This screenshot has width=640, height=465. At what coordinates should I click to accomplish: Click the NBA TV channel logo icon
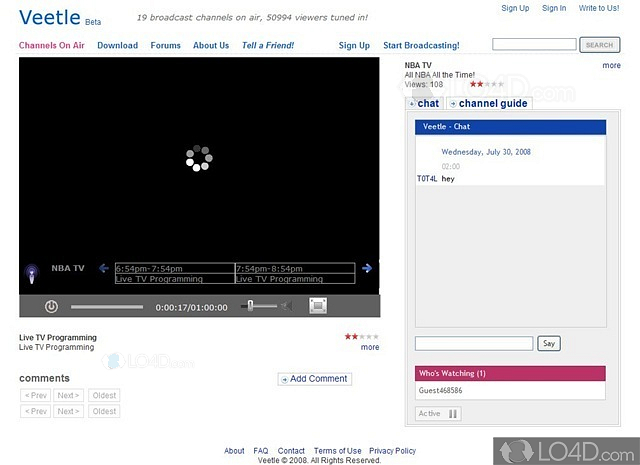click(x=31, y=271)
